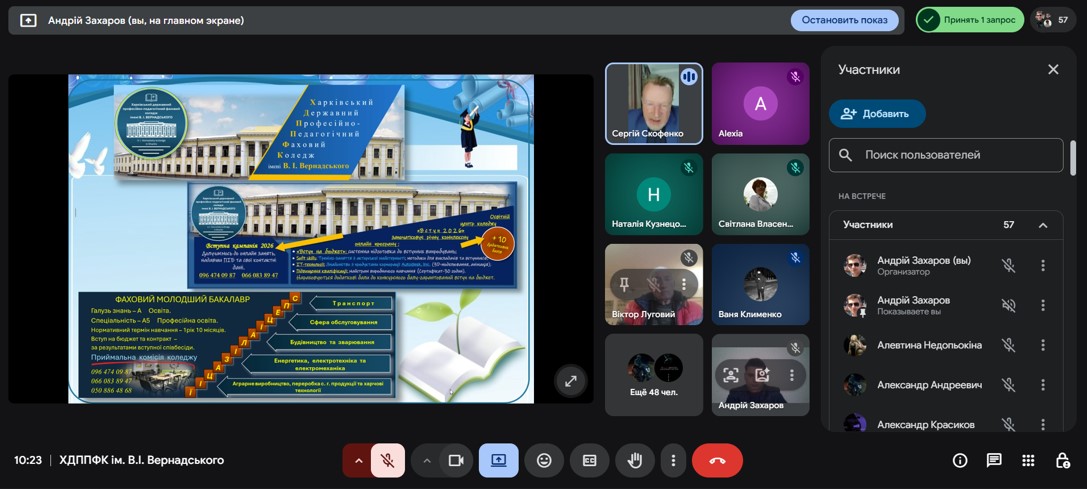Screen dimensions: 1087x489
Task: Toggle closed captions button
Action: 589,460
